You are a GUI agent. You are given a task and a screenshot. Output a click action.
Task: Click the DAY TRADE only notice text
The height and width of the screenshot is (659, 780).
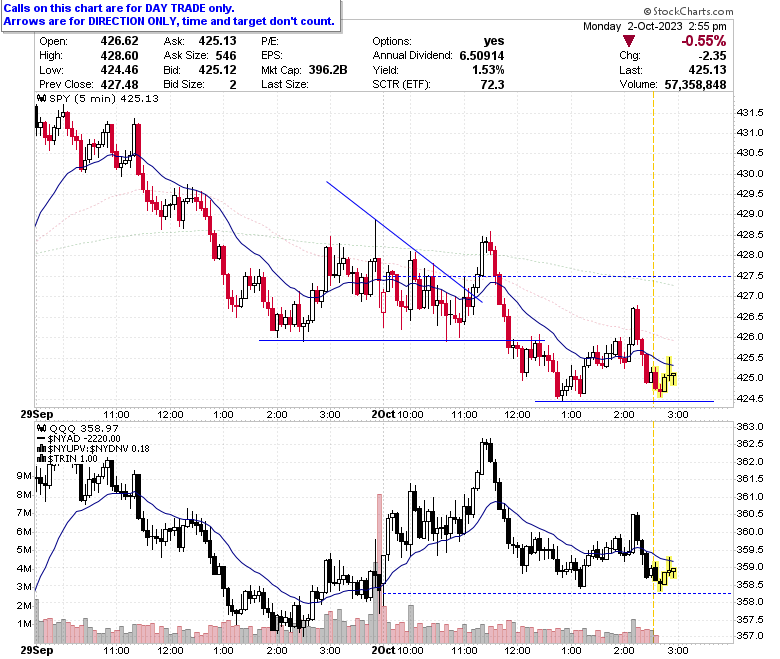click(x=119, y=8)
